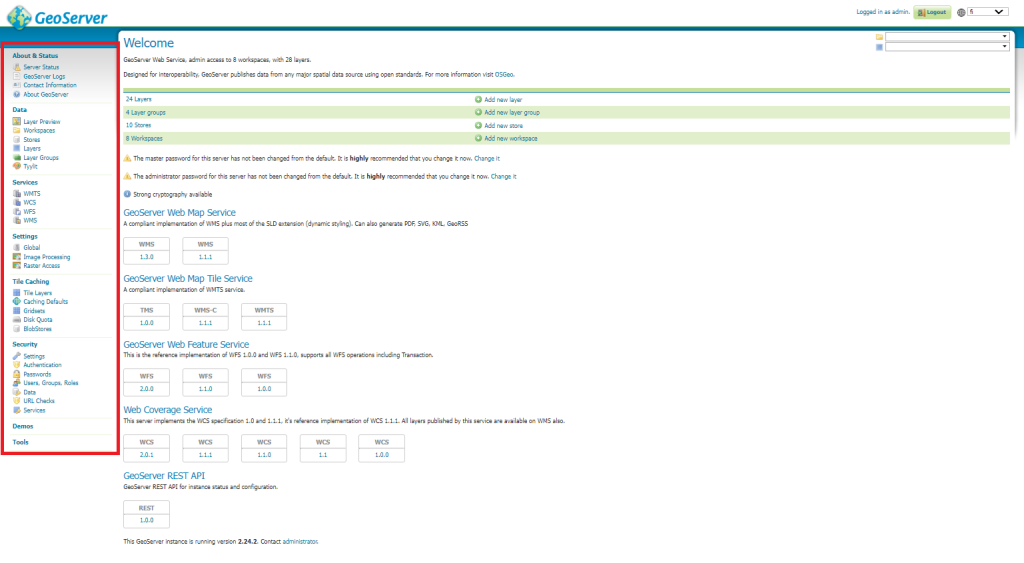
Task: Open the OSGeo link
Action: pyautogui.click(x=504, y=74)
